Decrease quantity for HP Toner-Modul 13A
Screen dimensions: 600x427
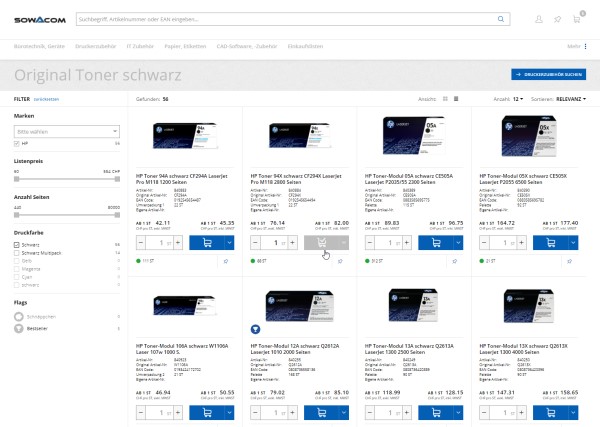370,412
